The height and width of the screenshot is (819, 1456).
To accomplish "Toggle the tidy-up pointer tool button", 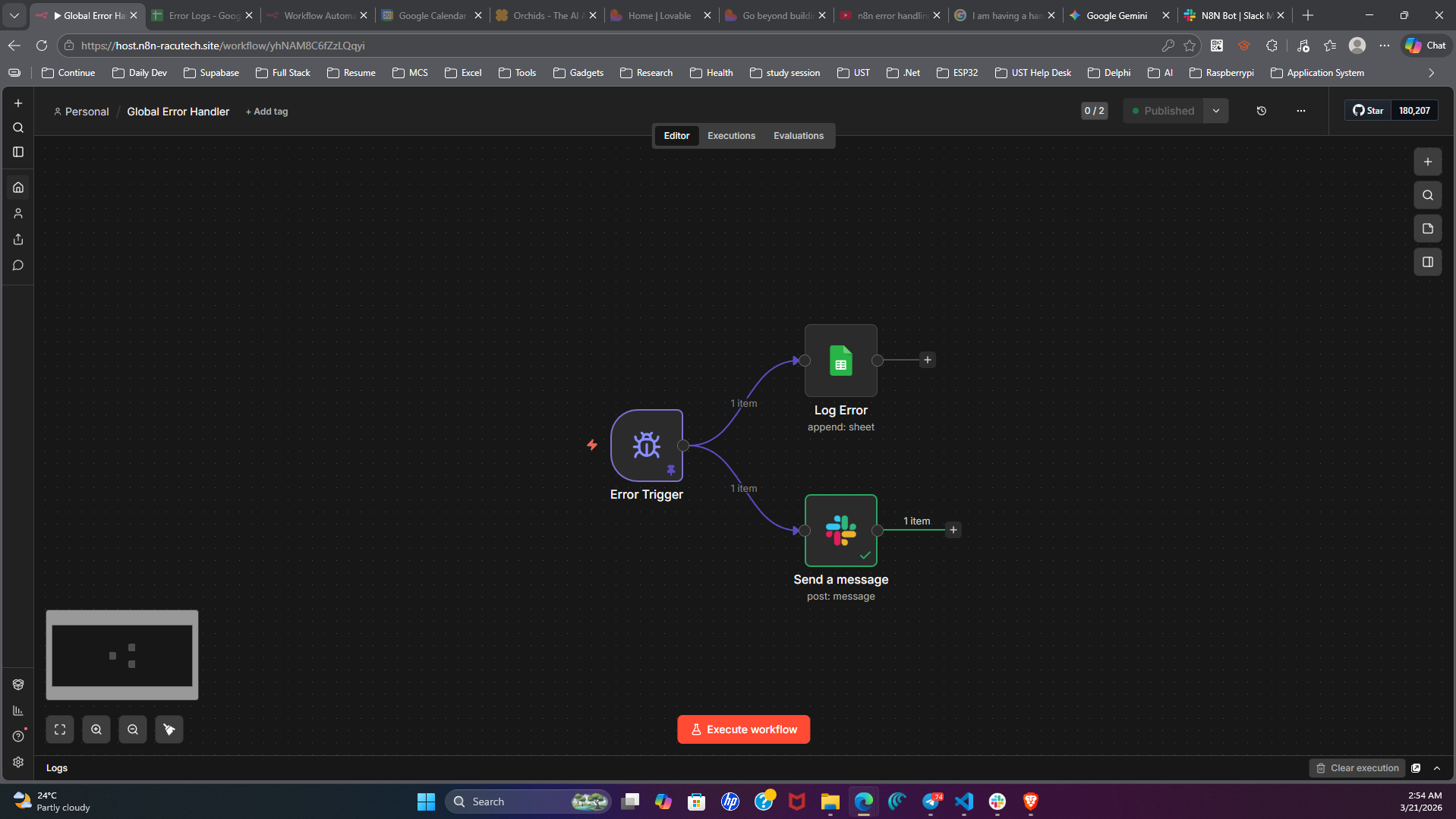I will [x=169, y=729].
